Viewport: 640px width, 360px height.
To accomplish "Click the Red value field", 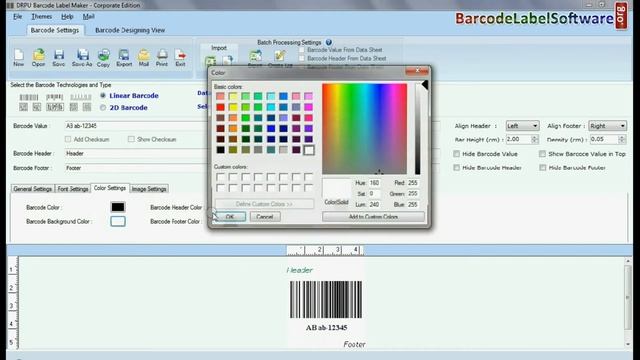I will (413, 183).
